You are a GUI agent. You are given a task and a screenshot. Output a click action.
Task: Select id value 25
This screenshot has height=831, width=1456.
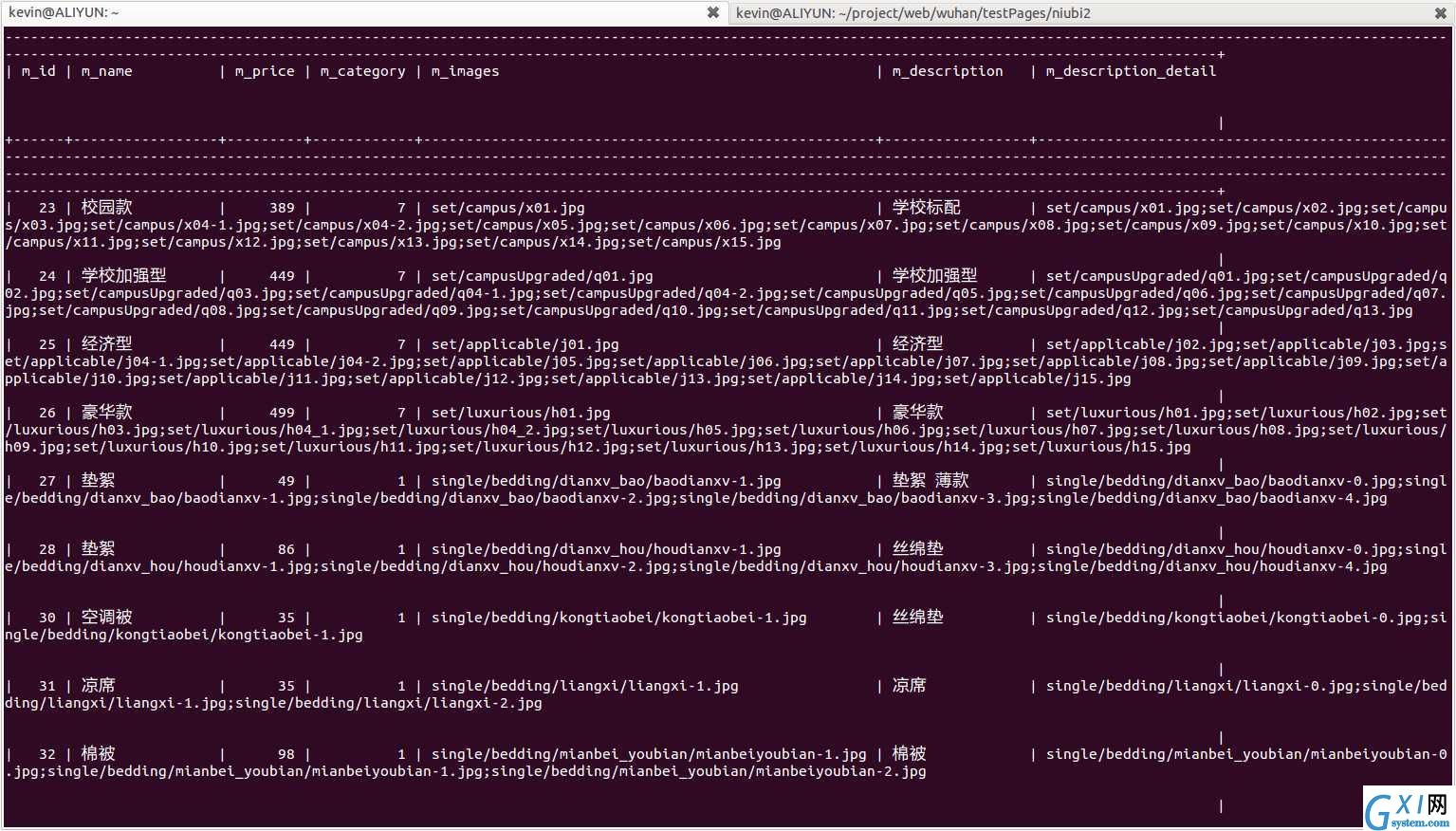tap(47, 344)
